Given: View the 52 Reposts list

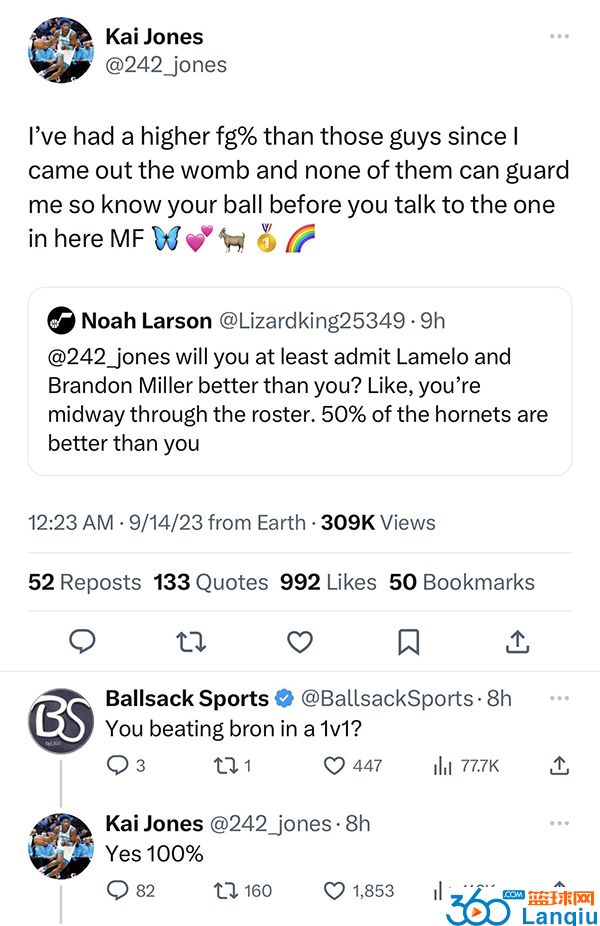Looking at the screenshot, I should coord(85,582).
